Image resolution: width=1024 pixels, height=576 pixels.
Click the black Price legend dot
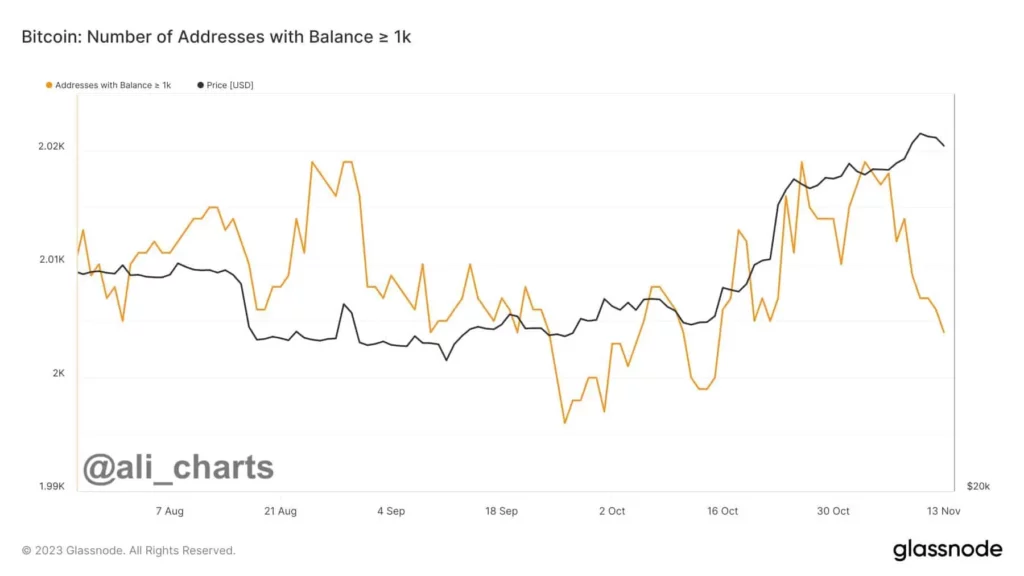point(201,85)
